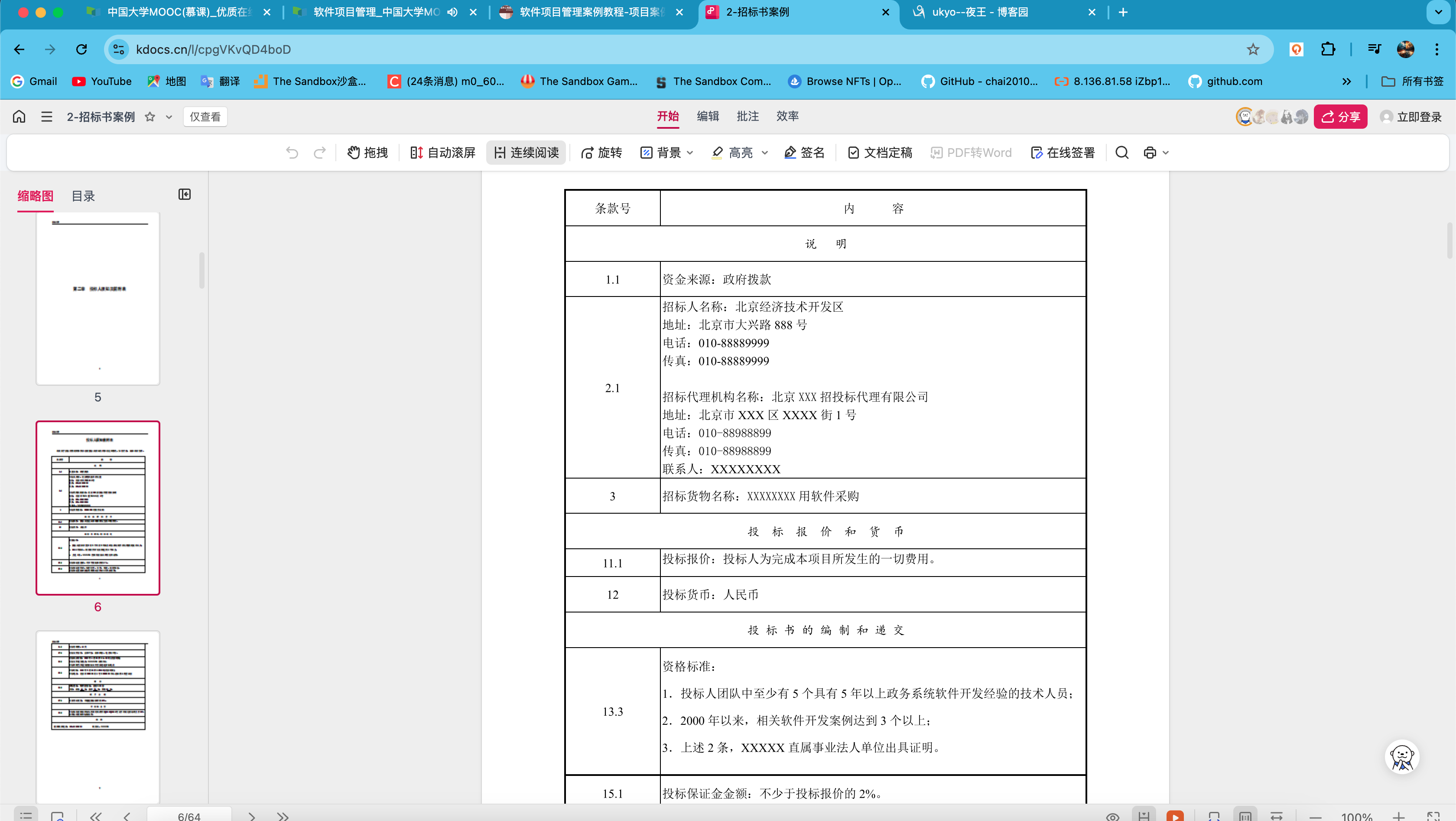Click the 仅查看 view-only badge

205,117
